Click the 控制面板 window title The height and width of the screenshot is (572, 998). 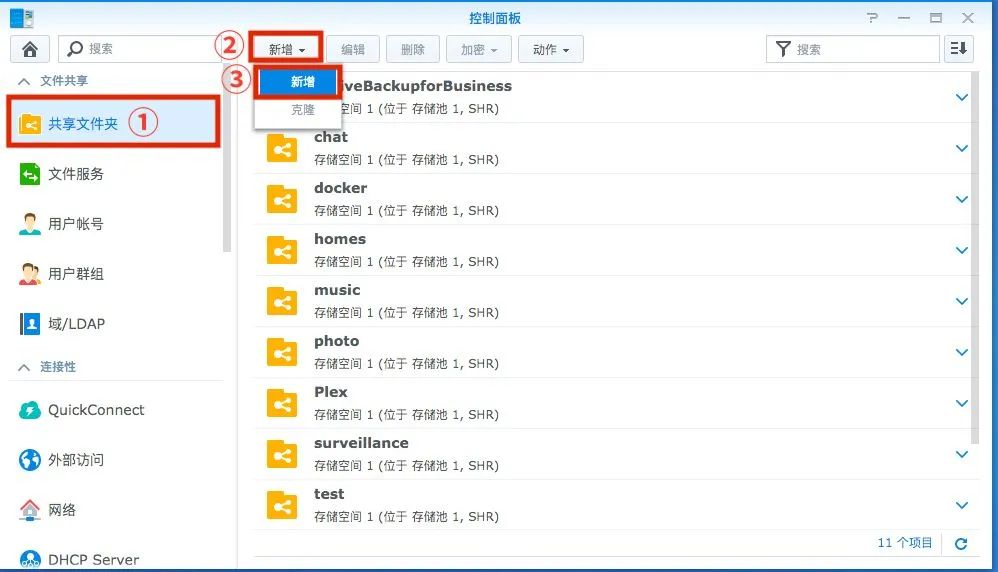[x=495, y=18]
